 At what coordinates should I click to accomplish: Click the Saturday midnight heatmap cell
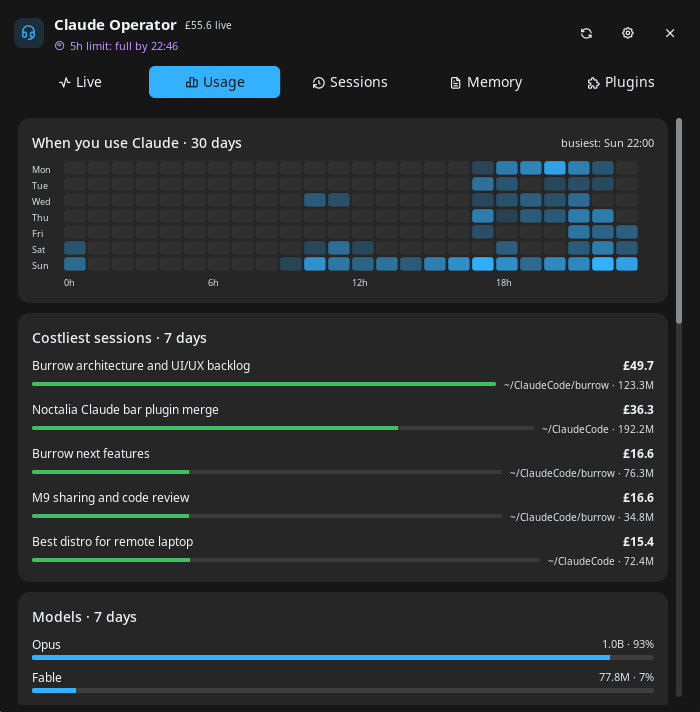point(75,248)
